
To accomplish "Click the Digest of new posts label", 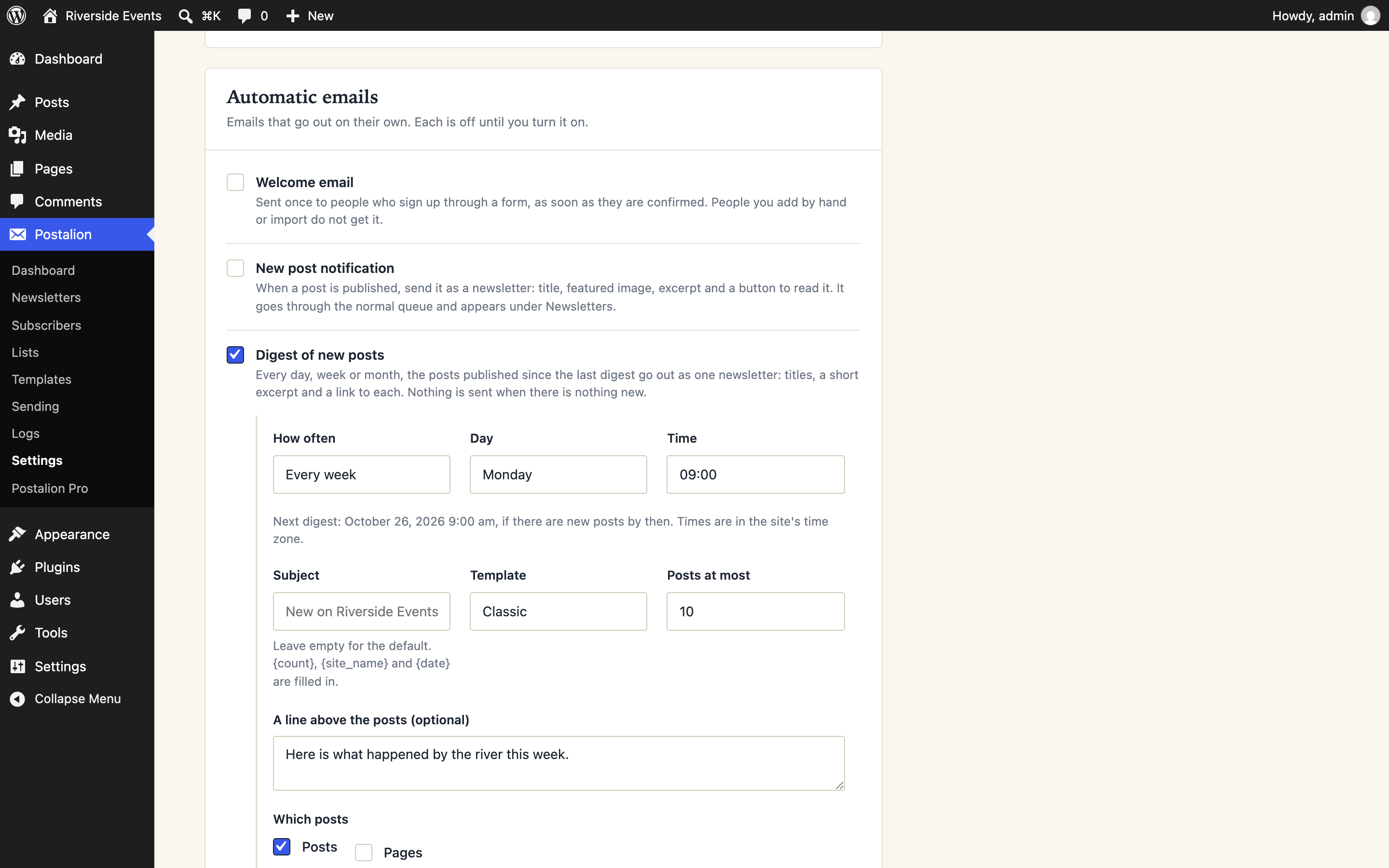I will click(320, 355).
